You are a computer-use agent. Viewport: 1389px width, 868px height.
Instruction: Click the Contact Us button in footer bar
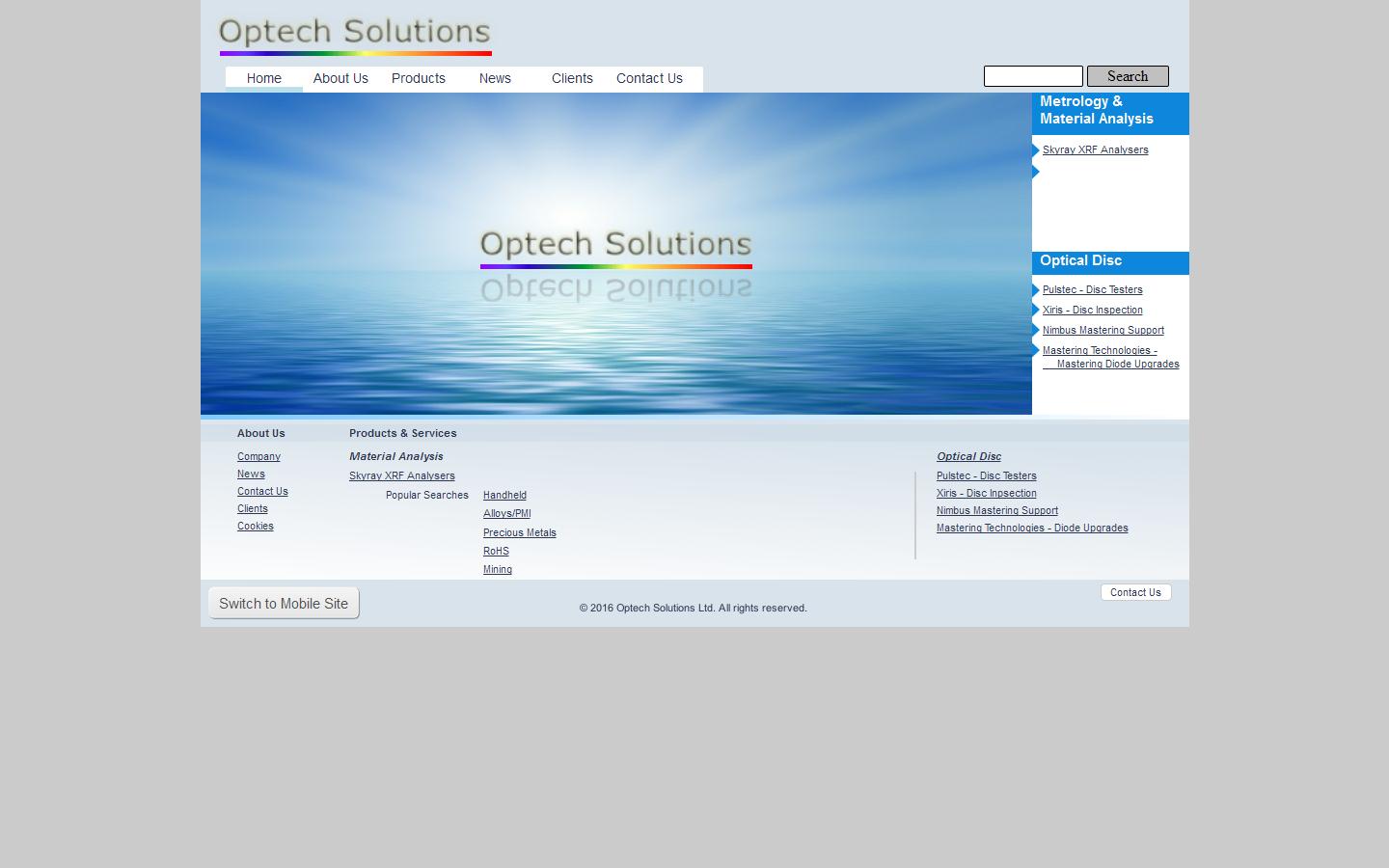[x=1135, y=592]
